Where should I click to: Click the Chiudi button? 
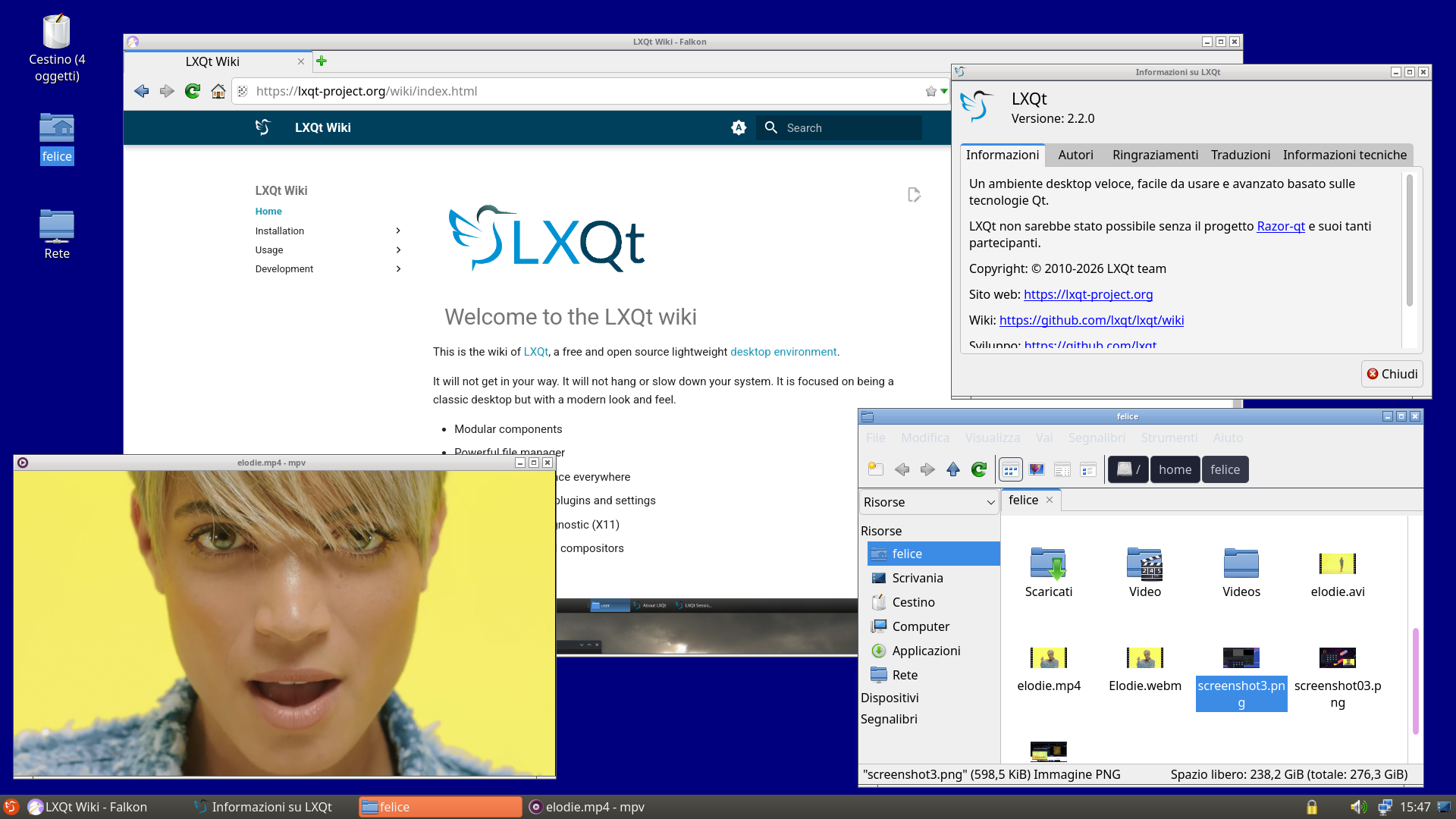[x=1392, y=374]
